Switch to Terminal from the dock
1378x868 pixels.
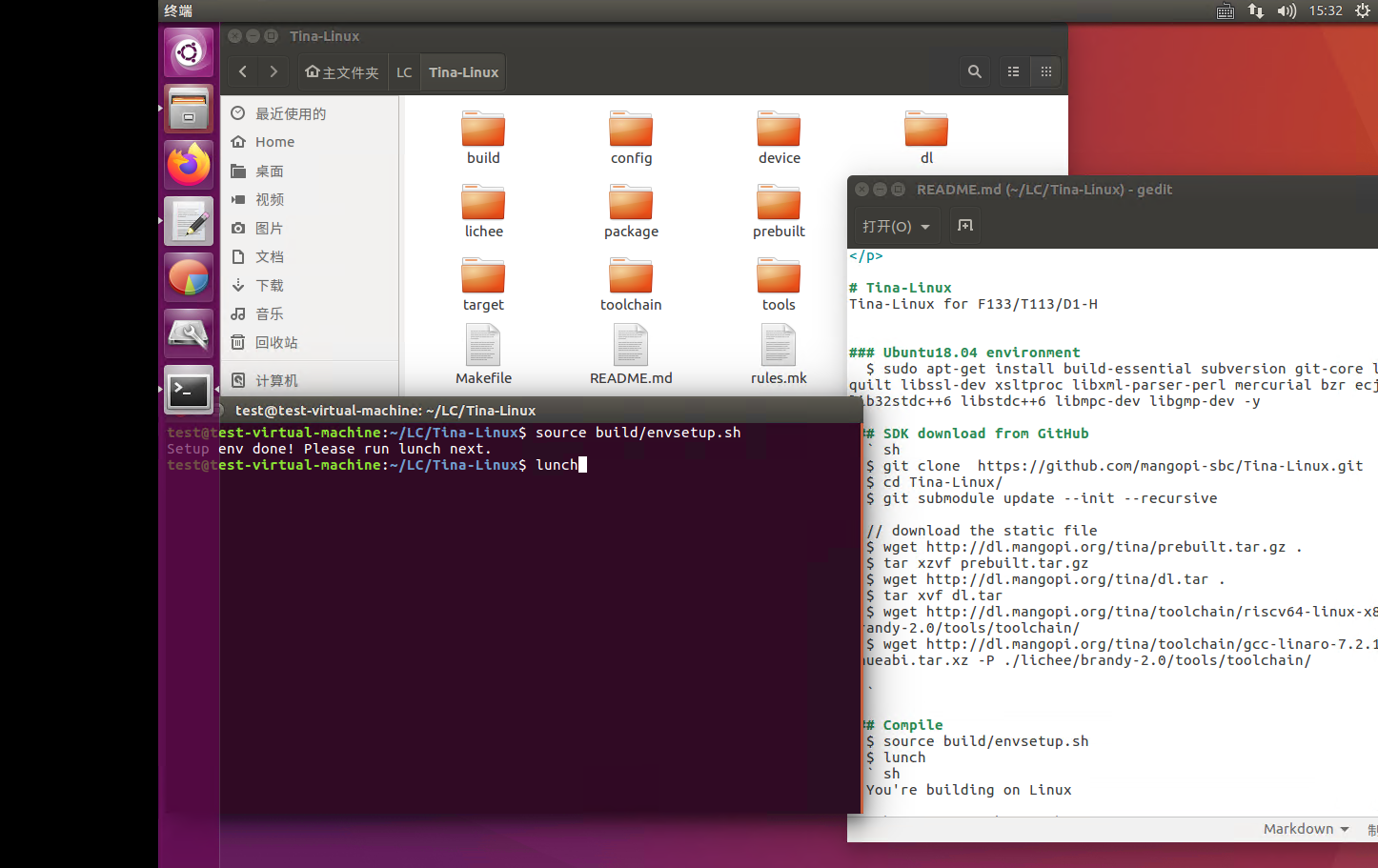point(189,391)
